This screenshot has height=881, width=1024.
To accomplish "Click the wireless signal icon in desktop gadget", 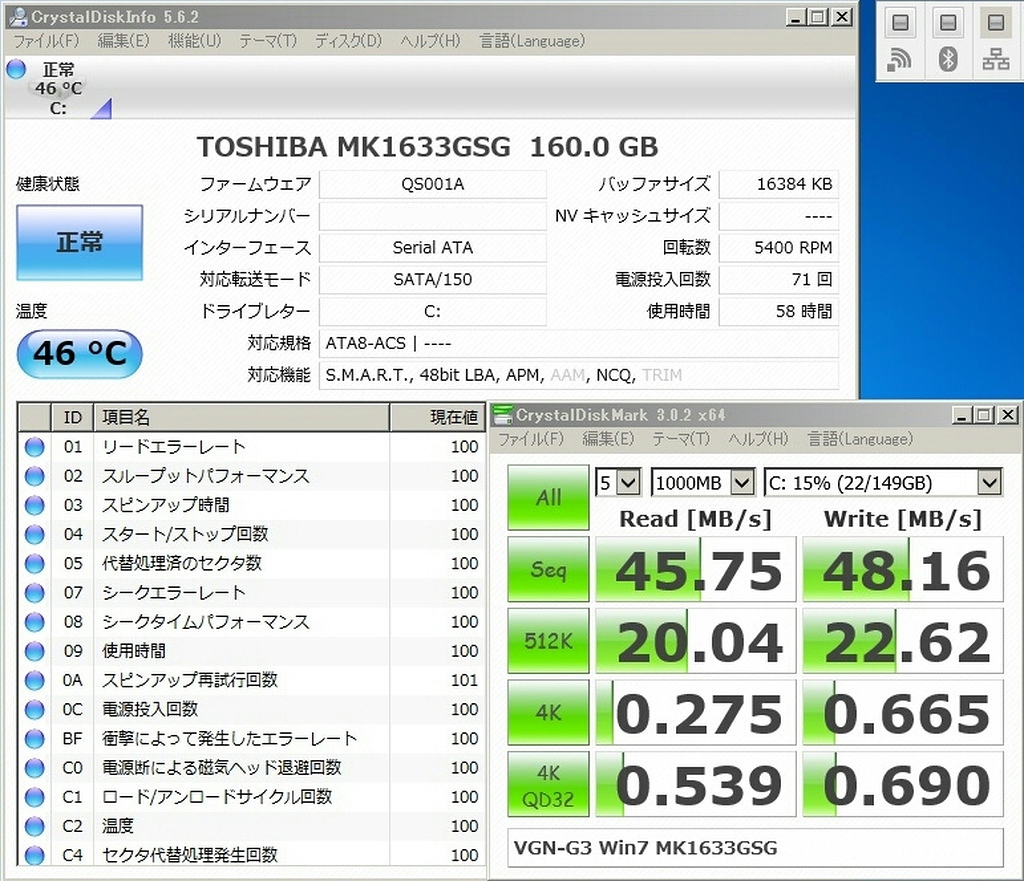I will pos(899,60).
